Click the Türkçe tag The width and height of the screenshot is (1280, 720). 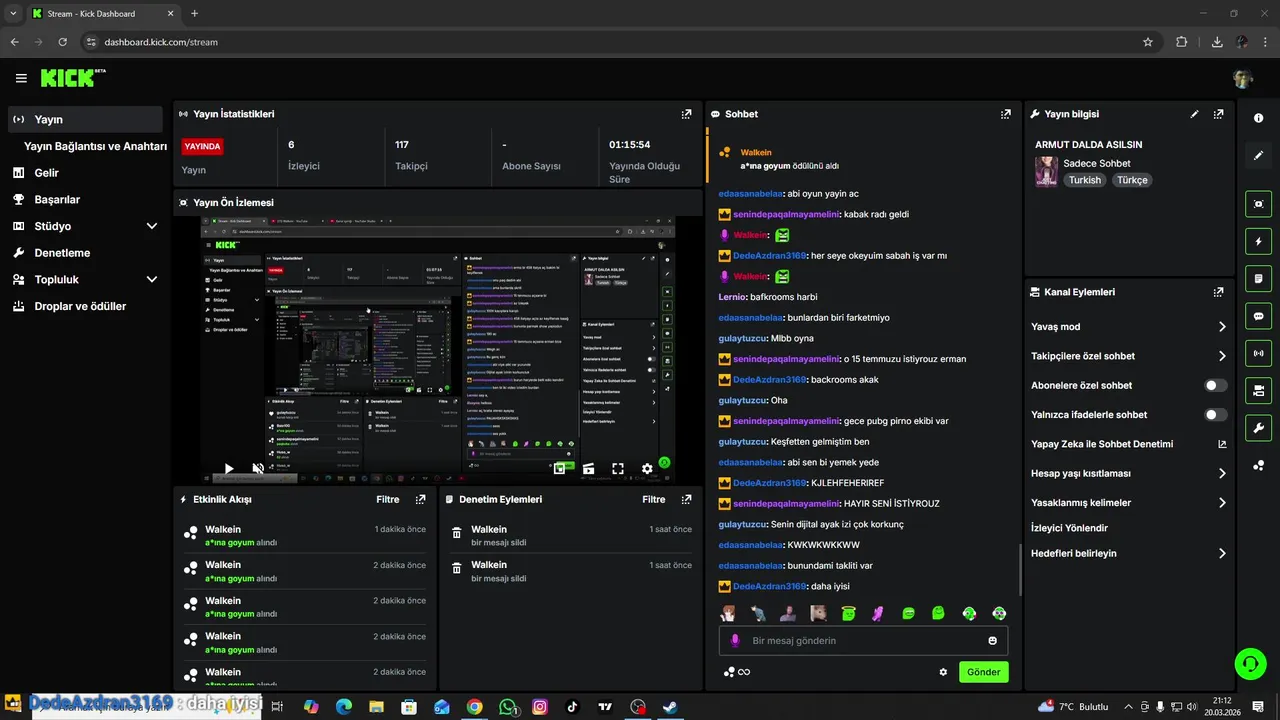click(x=1132, y=180)
